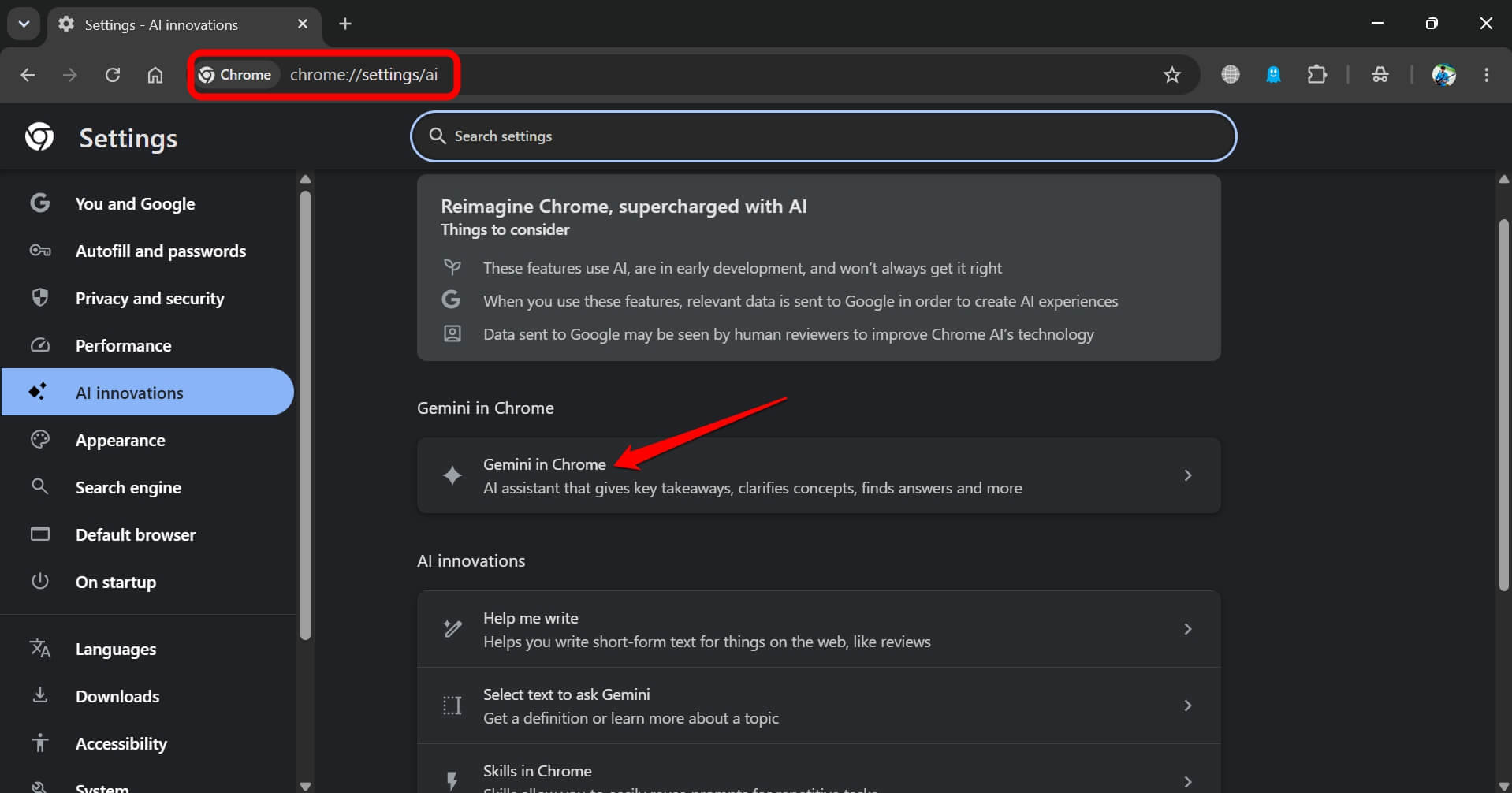Open the blue ghost extension icon
This screenshot has width=1512, height=793.
(1273, 75)
